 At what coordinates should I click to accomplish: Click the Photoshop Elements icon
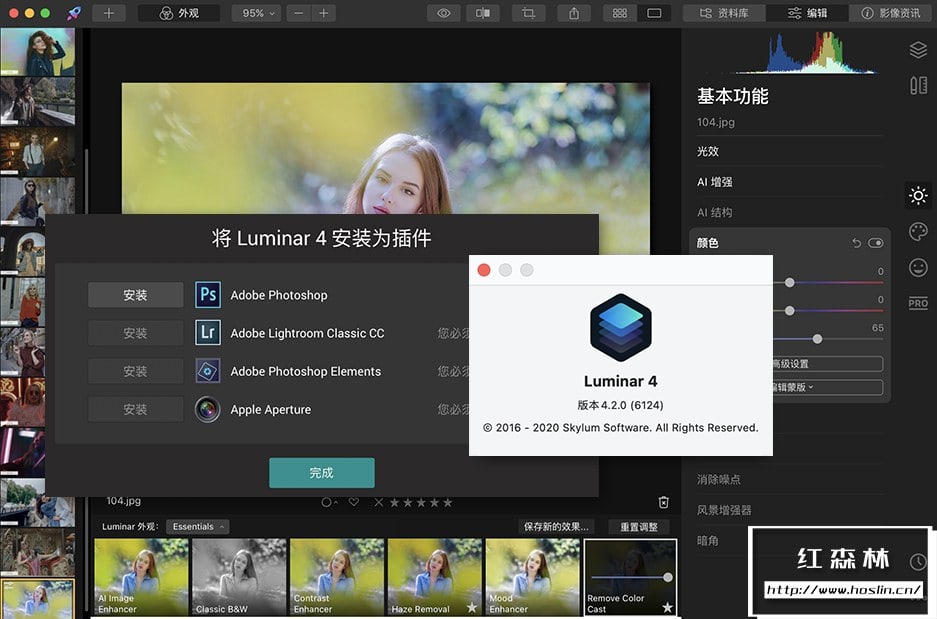[x=208, y=371]
